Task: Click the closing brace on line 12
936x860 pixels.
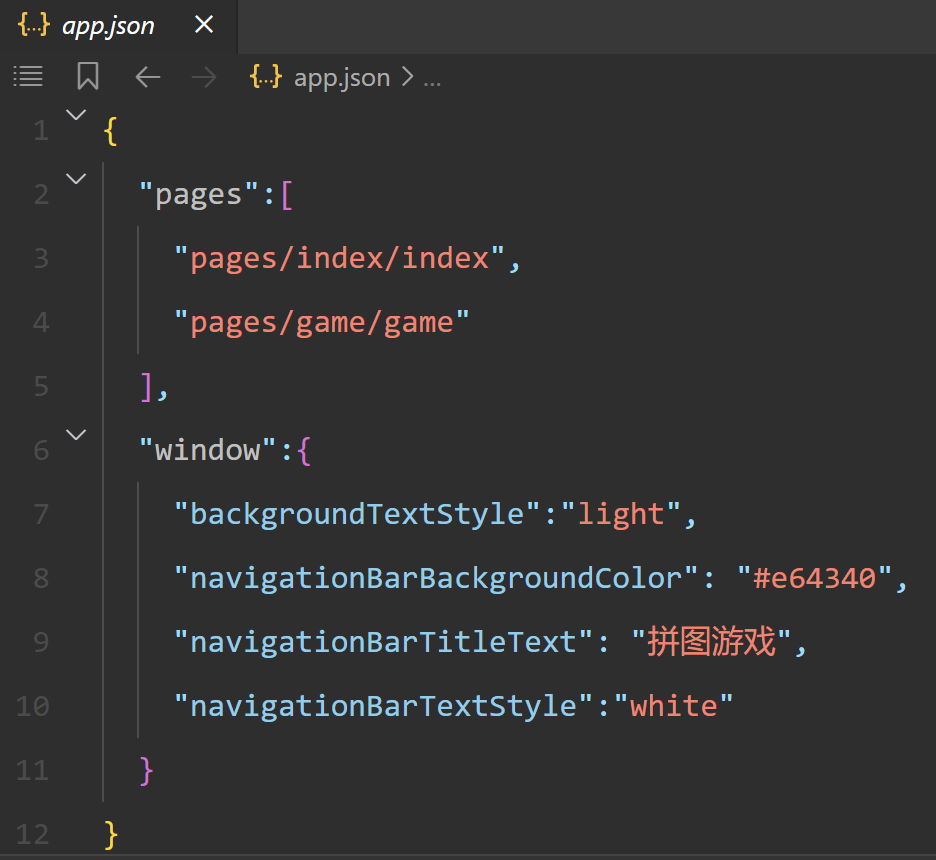Action: point(111,834)
